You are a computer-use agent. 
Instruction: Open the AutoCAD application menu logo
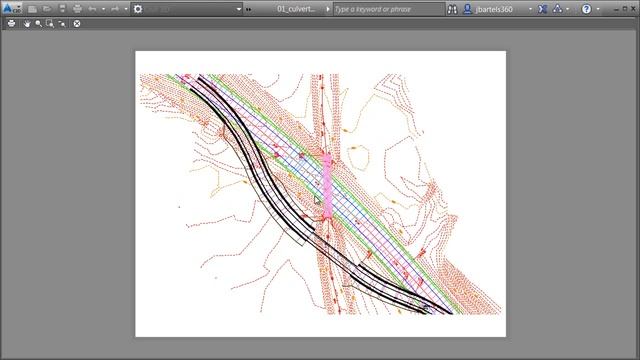pyautogui.click(x=11, y=8)
